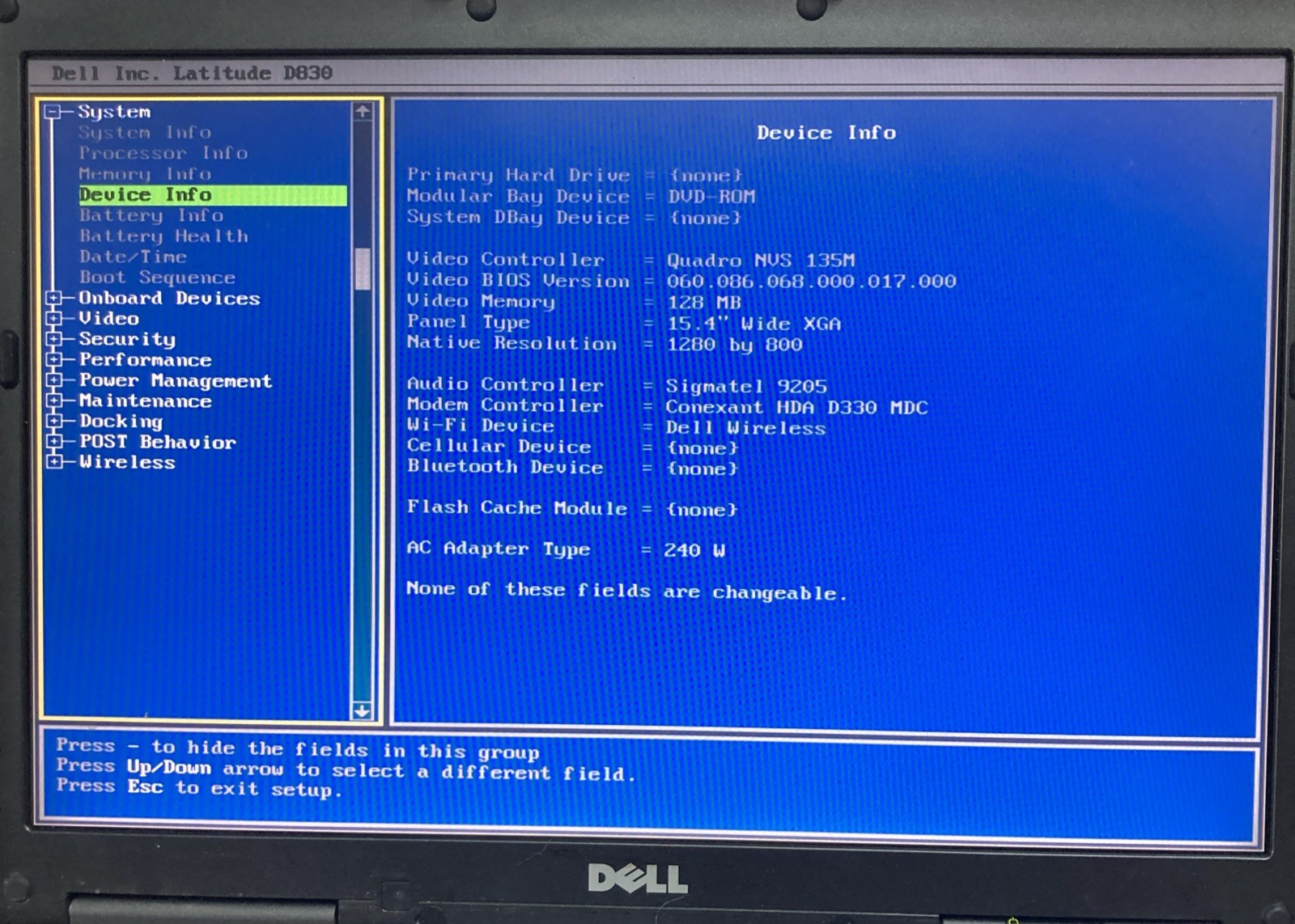Click the Bluetooth Device field label

[x=505, y=466]
